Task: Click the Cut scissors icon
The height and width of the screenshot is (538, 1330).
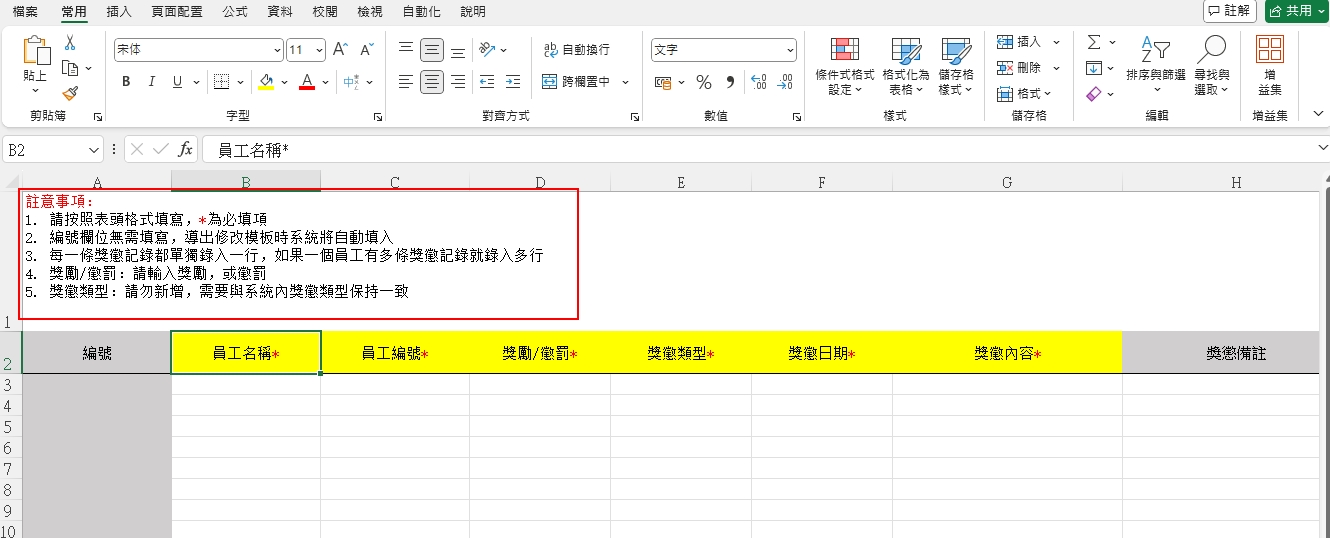Action: pyautogui.click(x=70, y=43)
